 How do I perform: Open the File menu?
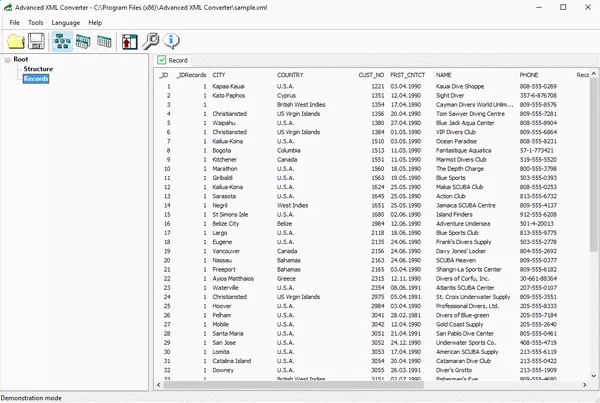tap(15, 22)
